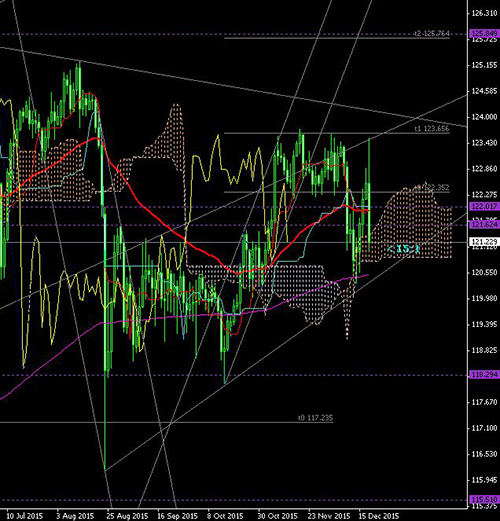
Task: Select the purple 122.017 price level tag
Action: [485, 206]
